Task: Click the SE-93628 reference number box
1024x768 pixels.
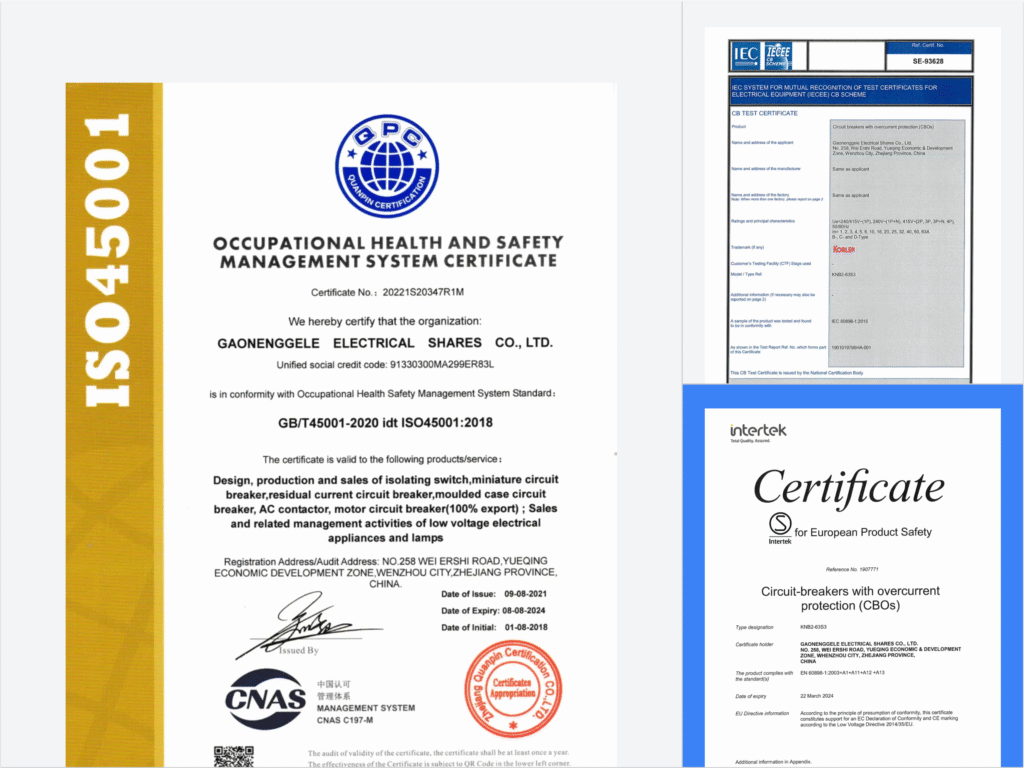Action: [x=928, y=61]
